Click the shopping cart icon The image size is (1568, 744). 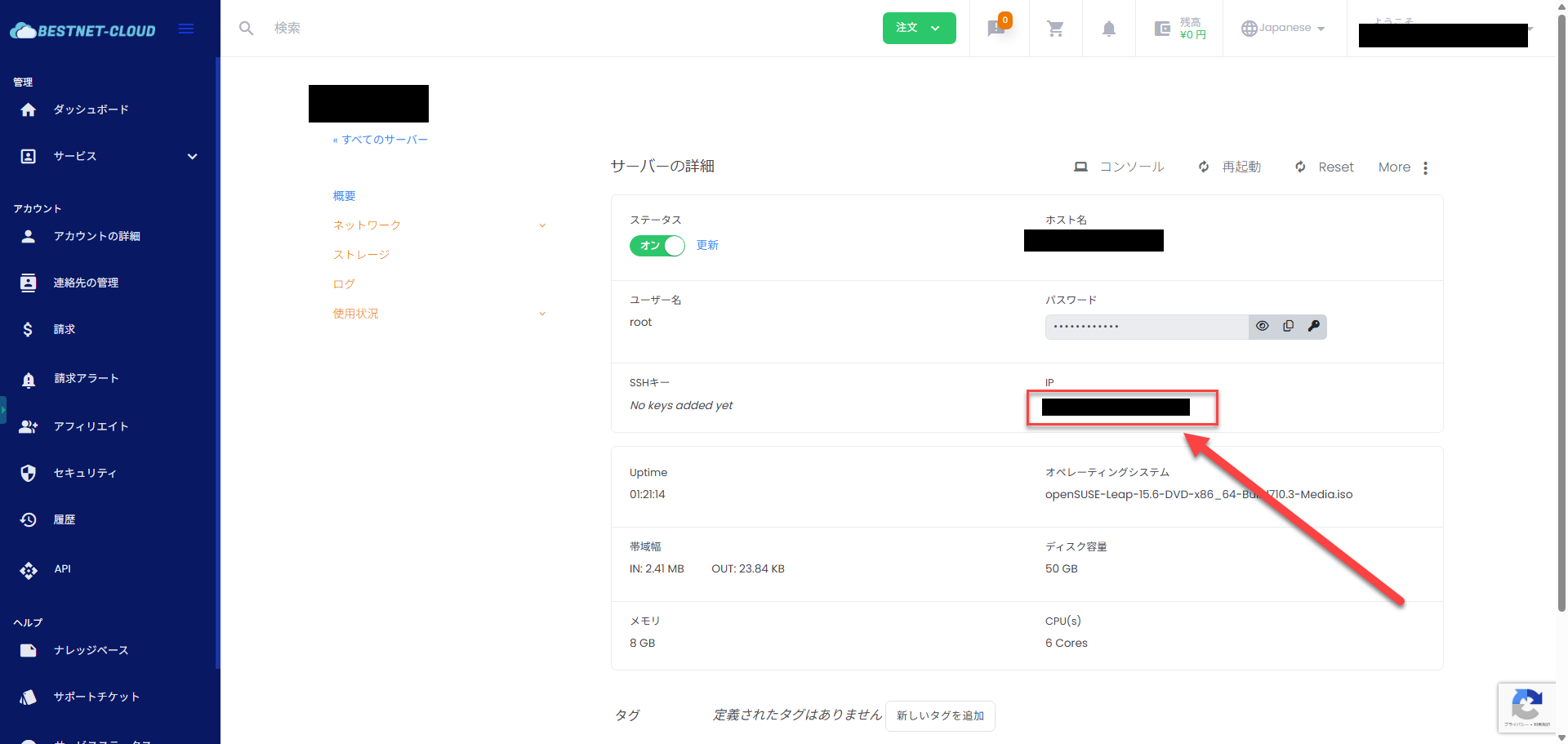(x=1055, y=29)
